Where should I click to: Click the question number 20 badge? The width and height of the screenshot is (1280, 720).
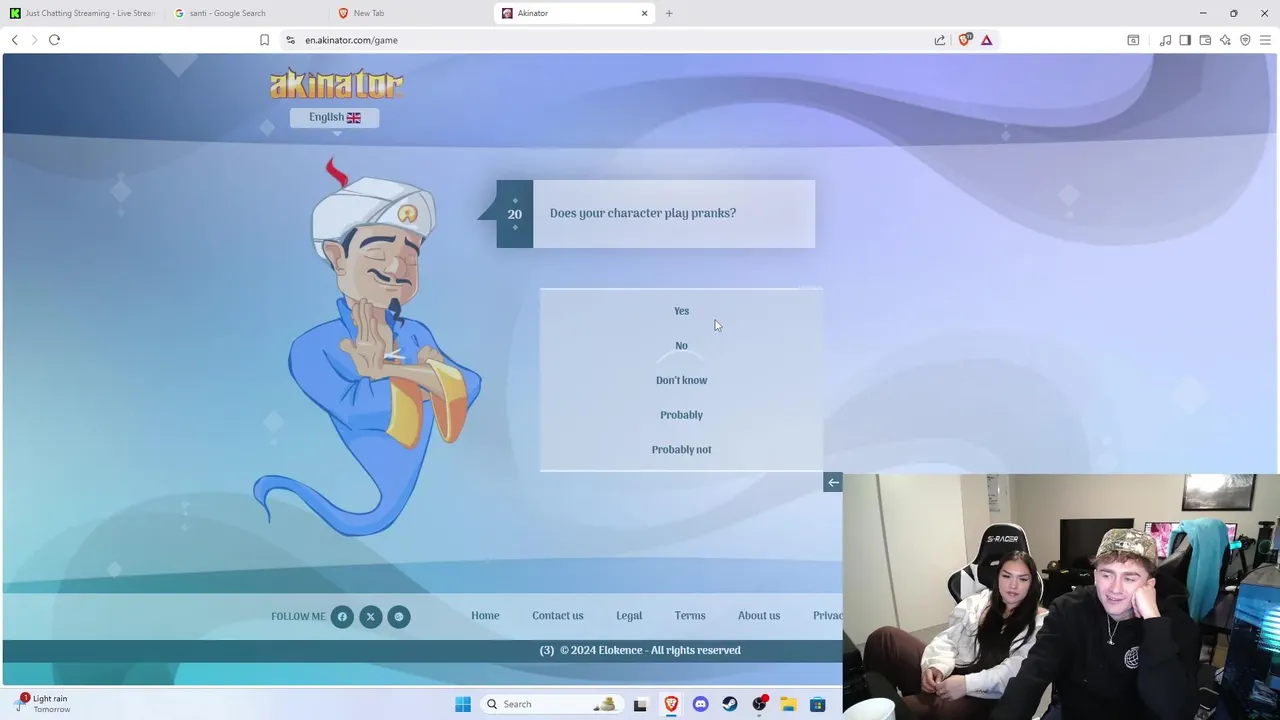point(514,214)
